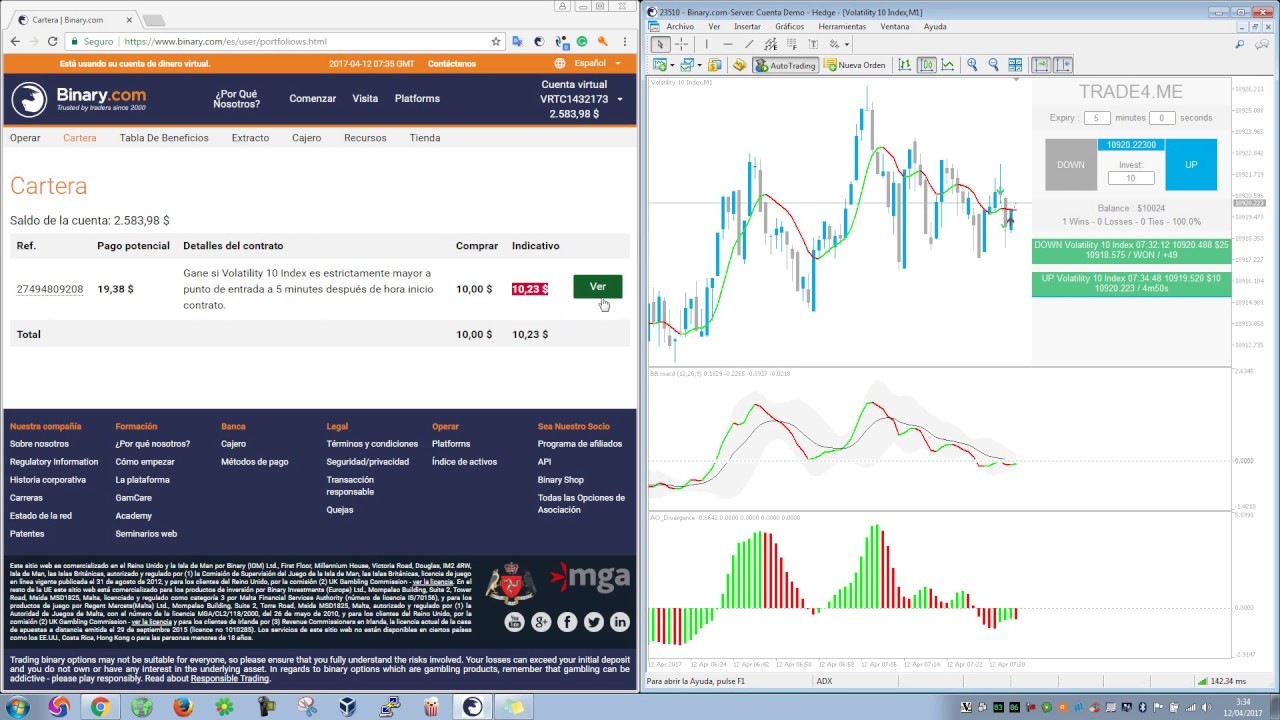Image resolution: width=1280 pixels, height=720 pixels.
Task: Open the Chrome three-dot menu
Action: 625,41
